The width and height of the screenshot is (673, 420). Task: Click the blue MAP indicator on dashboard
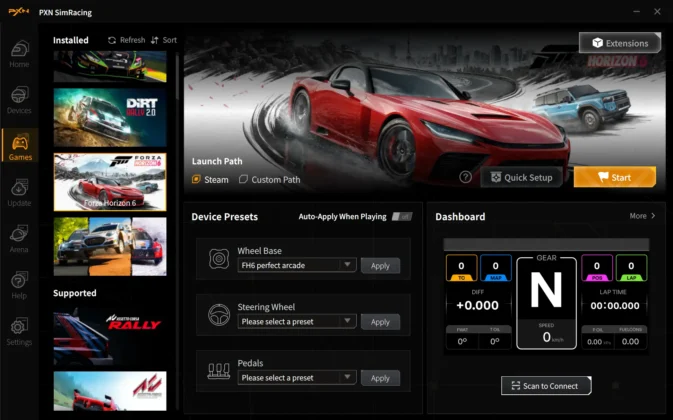pos(496,268)
